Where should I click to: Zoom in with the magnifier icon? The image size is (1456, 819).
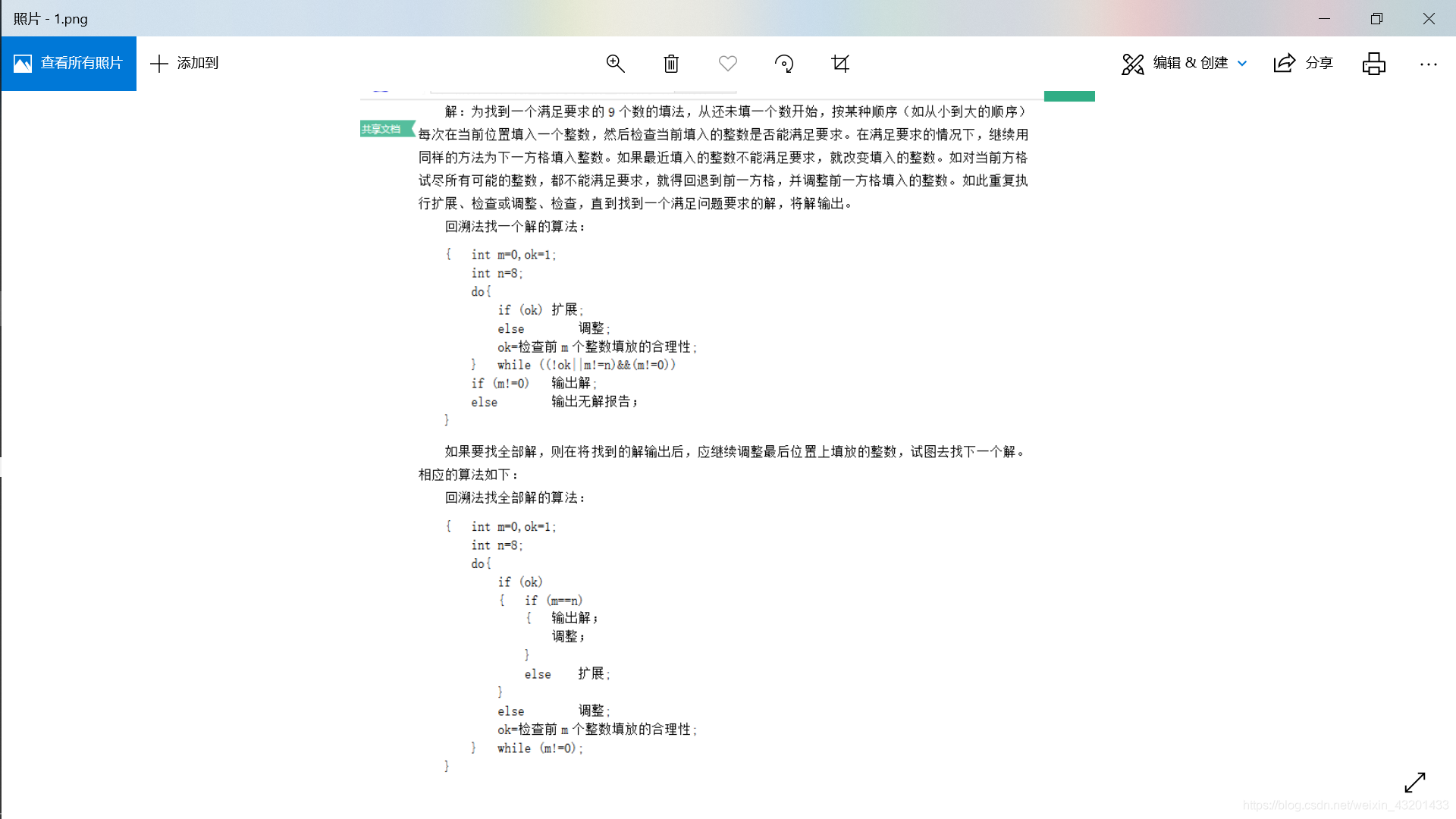(x=615, y=64)
